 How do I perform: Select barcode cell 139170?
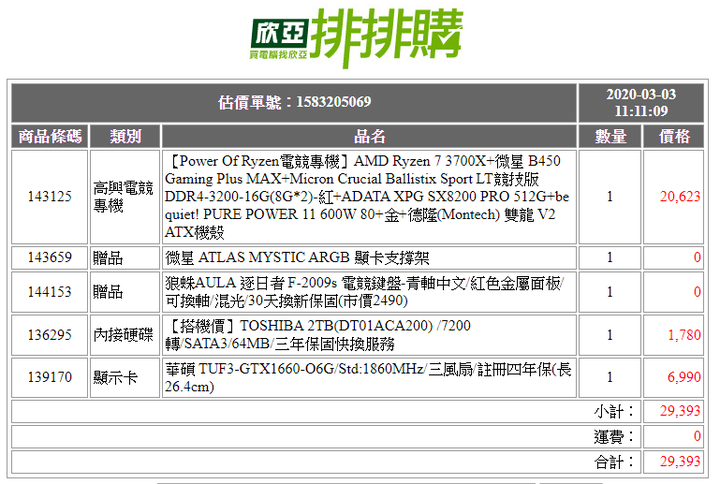[50, 377]
